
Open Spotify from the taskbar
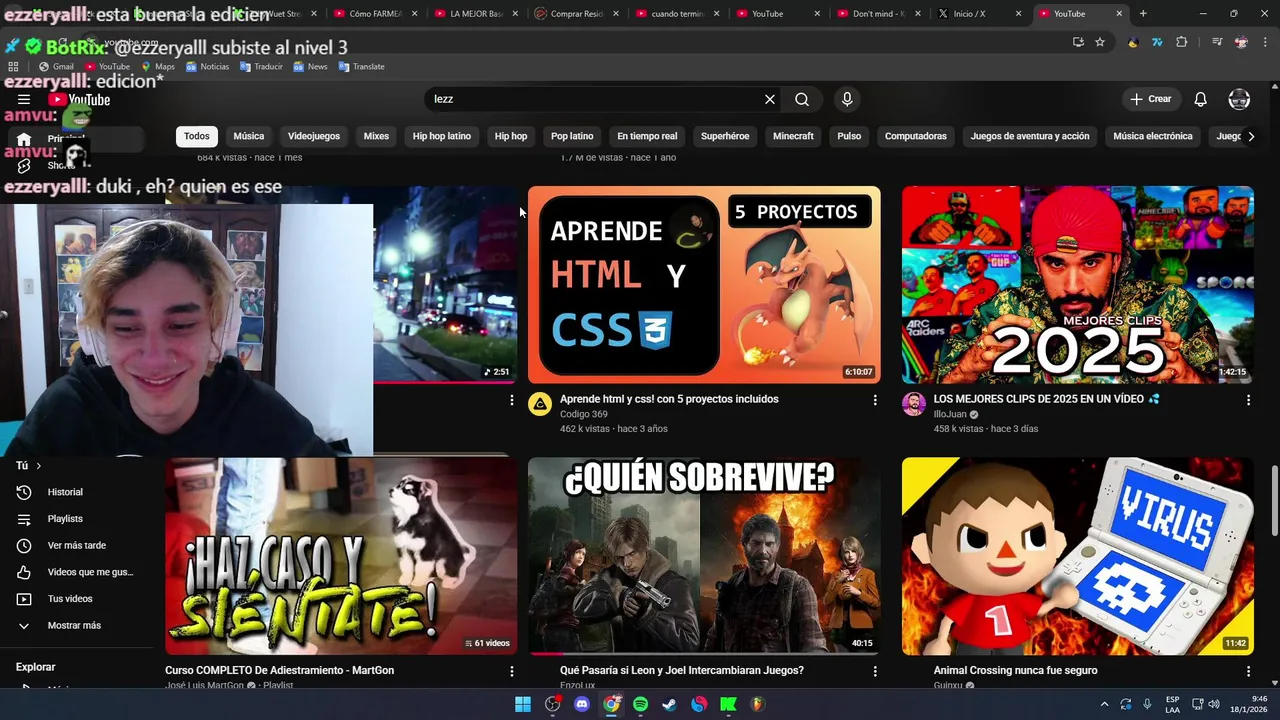641,704
